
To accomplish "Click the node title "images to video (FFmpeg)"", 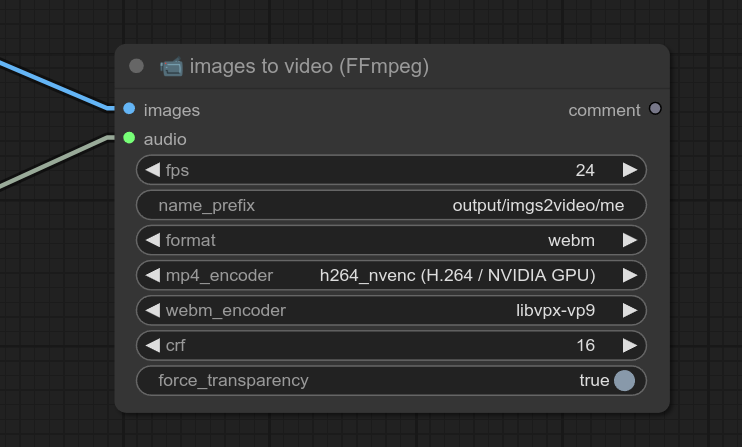I will [309, 67].
